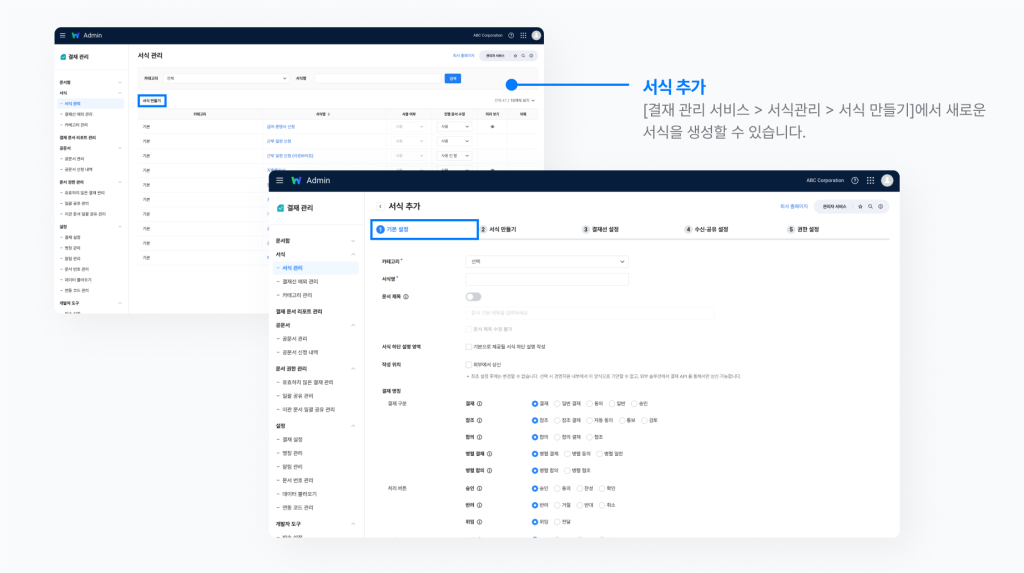Toggle the 문서 제목 switch
This screenshot has height=573, width=1024.
(x=473, y=297)
